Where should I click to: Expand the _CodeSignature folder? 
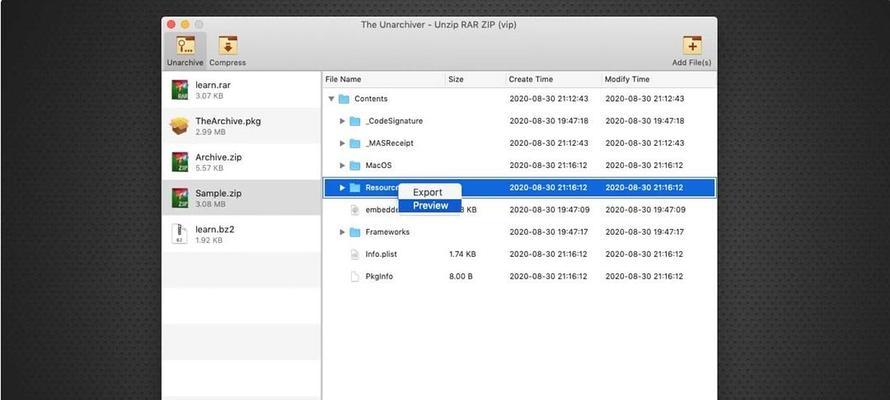pos(342,121)
